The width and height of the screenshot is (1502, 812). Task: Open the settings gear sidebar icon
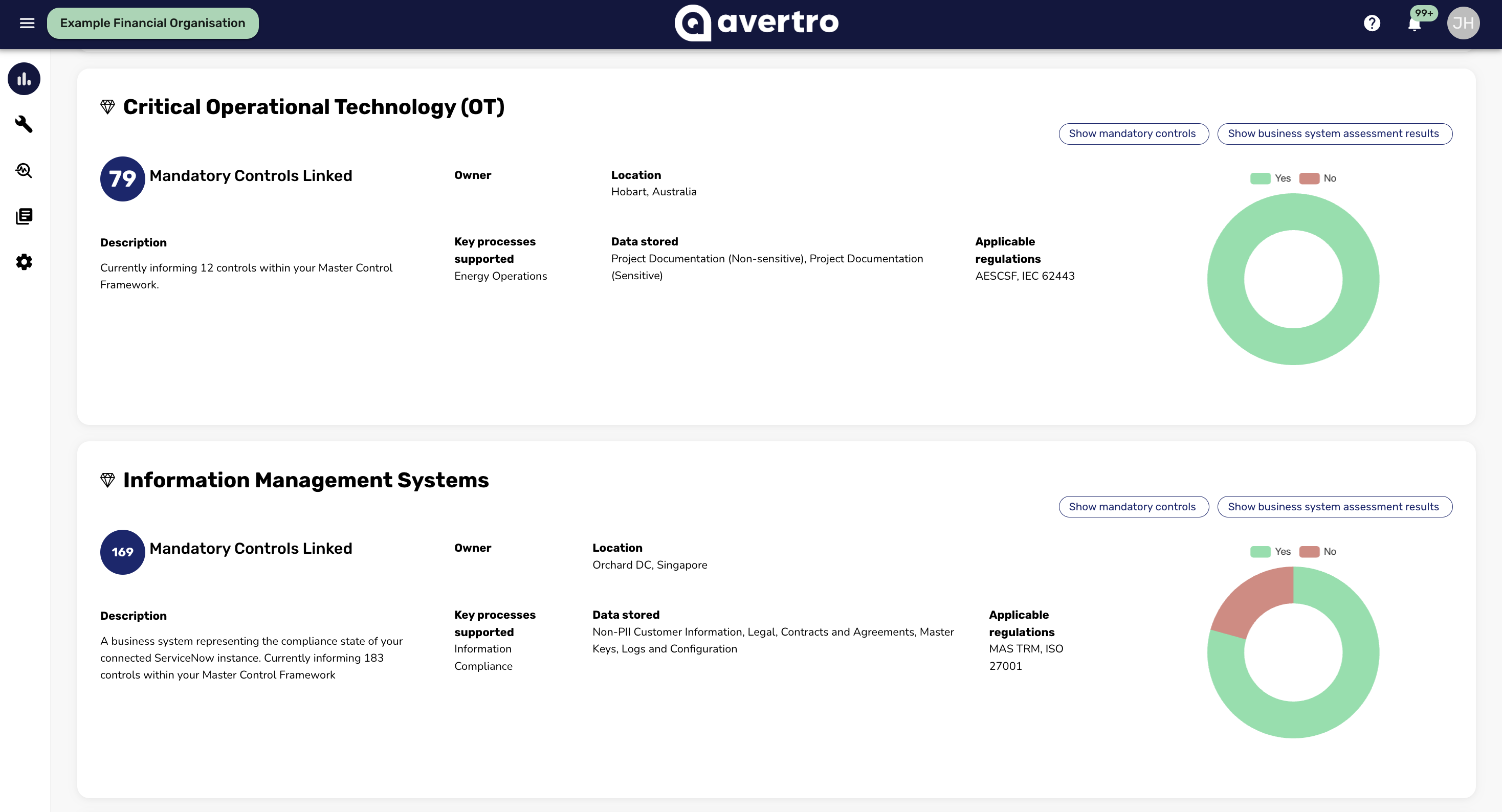pos(24,262)
